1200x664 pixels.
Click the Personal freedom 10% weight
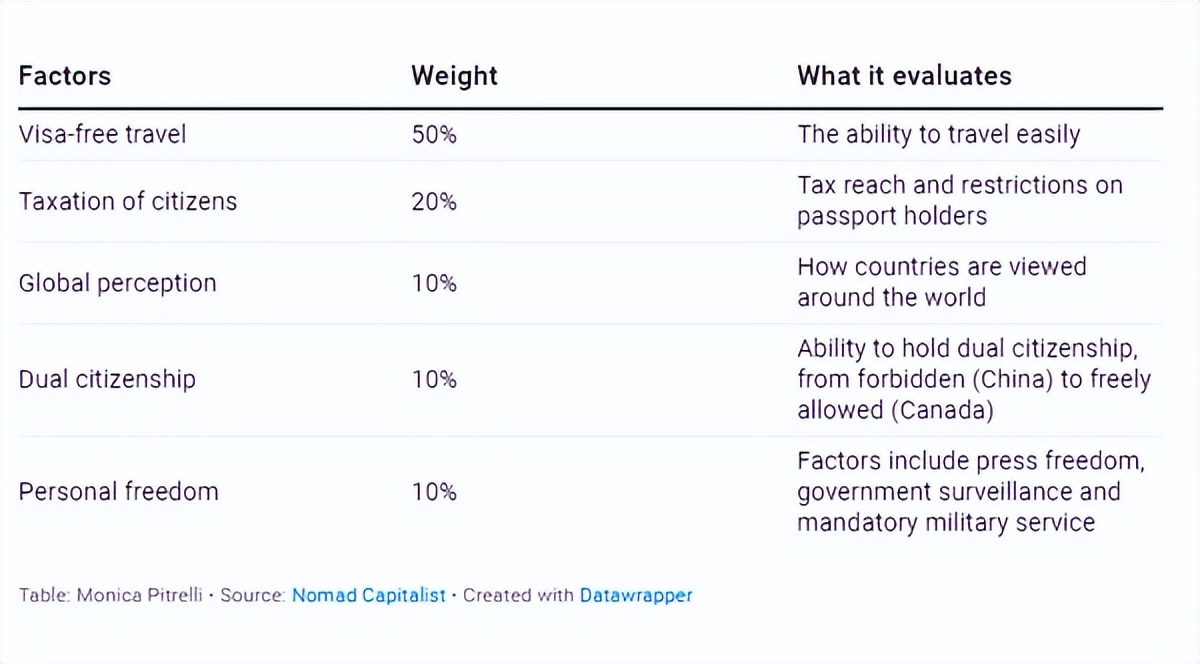click(x=434, y=491)
